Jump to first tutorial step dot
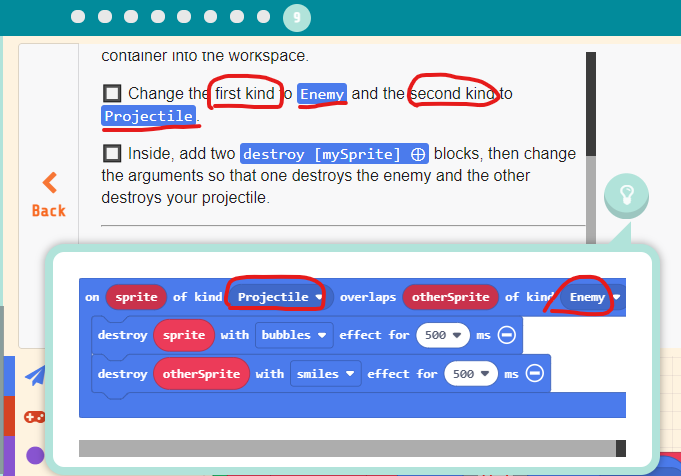Viewport: 681px width, 476px height. point(78,17)
